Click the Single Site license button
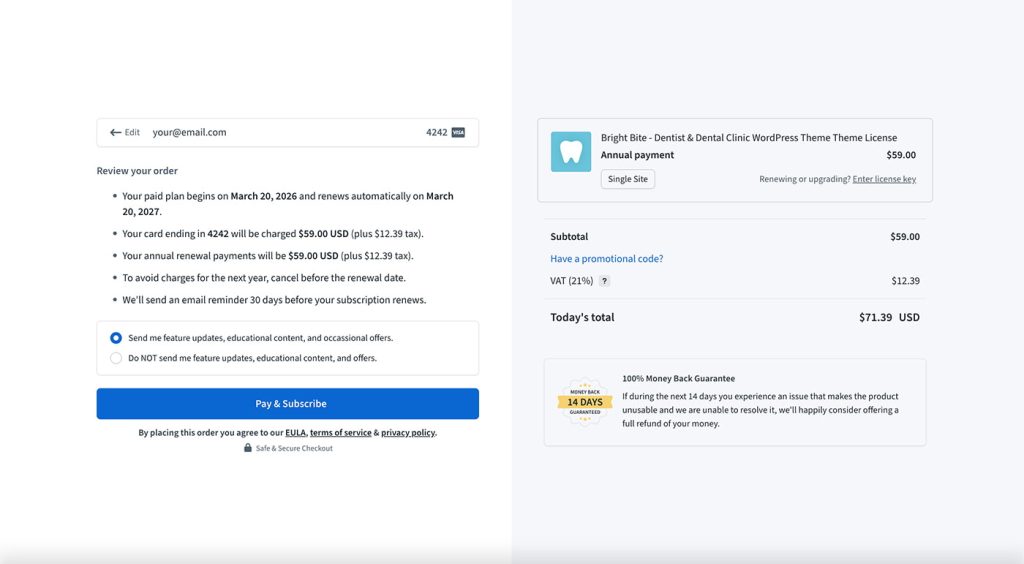Viewport: 1024px width, 564px height. (x=627, y=179)
